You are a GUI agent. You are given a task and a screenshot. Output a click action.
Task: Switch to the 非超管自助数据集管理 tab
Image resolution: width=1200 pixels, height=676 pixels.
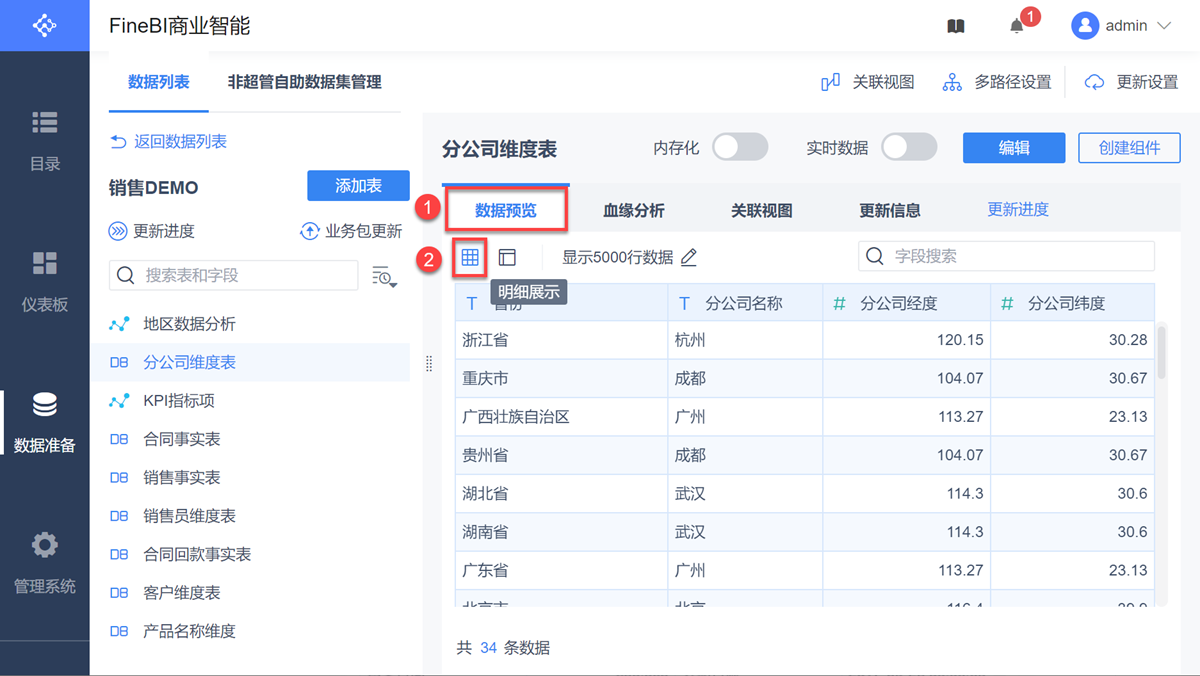(305, 82)
